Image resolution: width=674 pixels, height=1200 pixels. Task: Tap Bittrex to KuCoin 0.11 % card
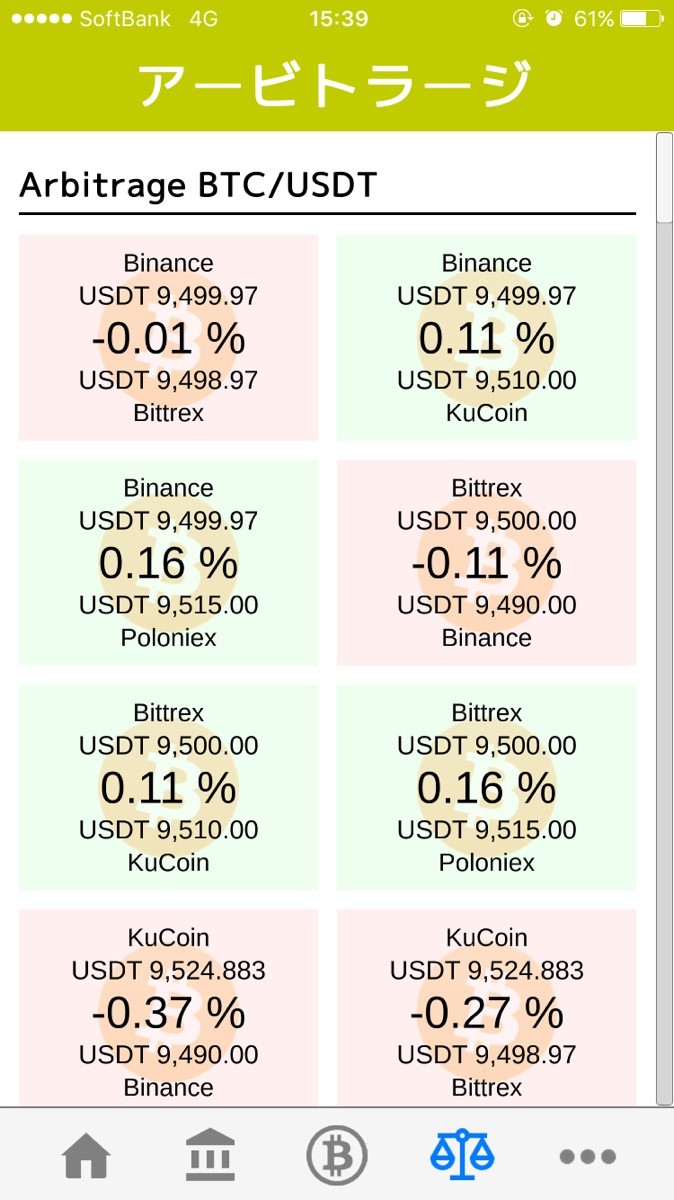pos(168,788)
